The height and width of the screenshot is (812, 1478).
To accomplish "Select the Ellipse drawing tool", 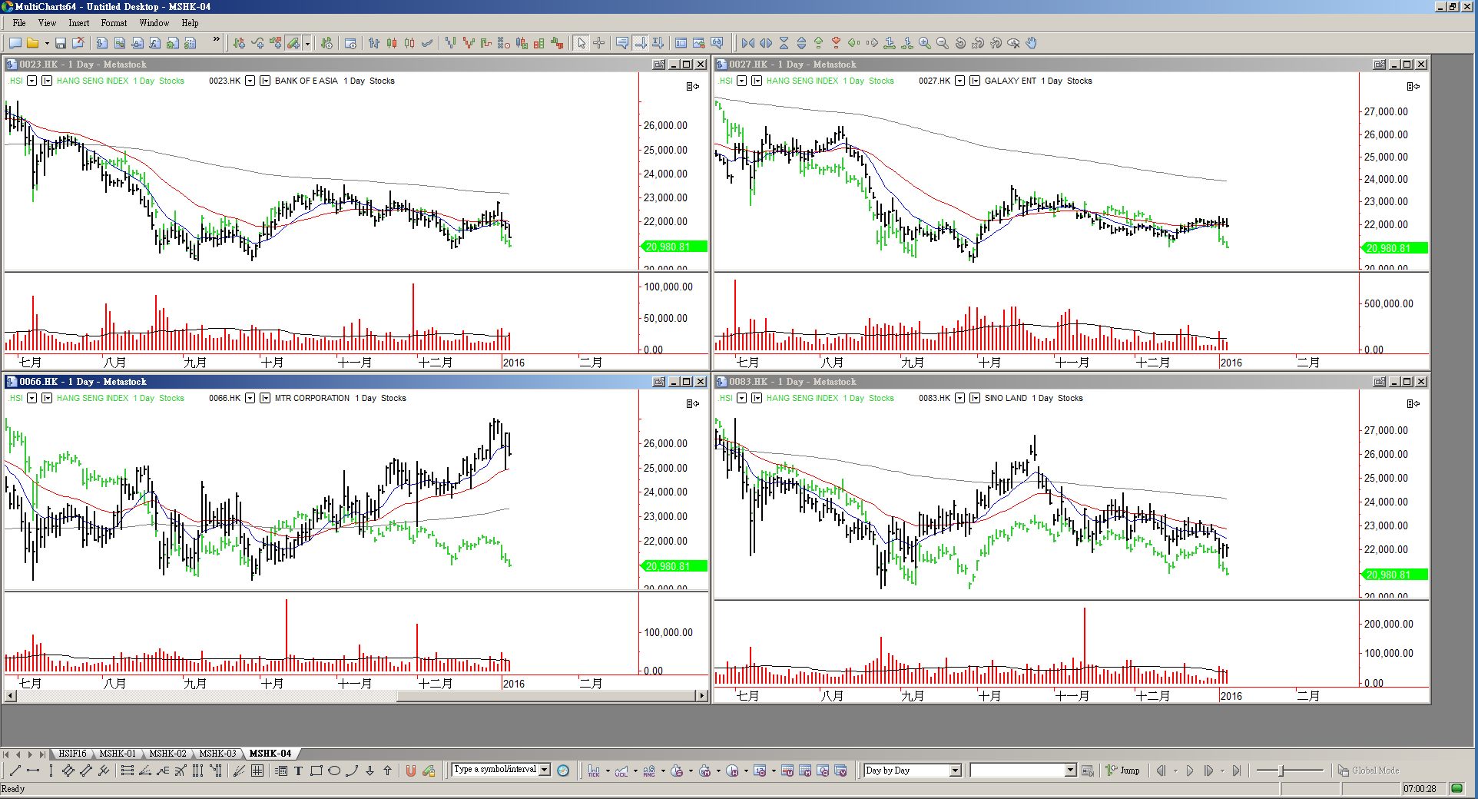I will tap(334, 771).
